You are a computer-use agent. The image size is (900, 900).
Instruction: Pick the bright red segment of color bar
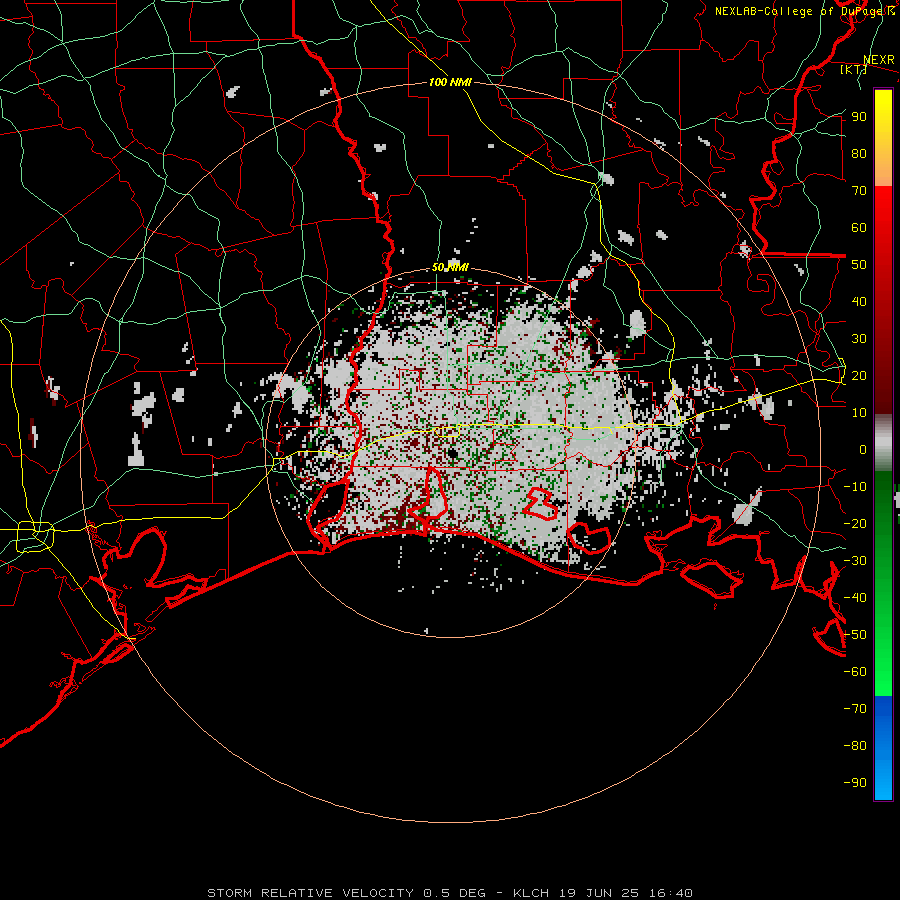tap(883, 210)
